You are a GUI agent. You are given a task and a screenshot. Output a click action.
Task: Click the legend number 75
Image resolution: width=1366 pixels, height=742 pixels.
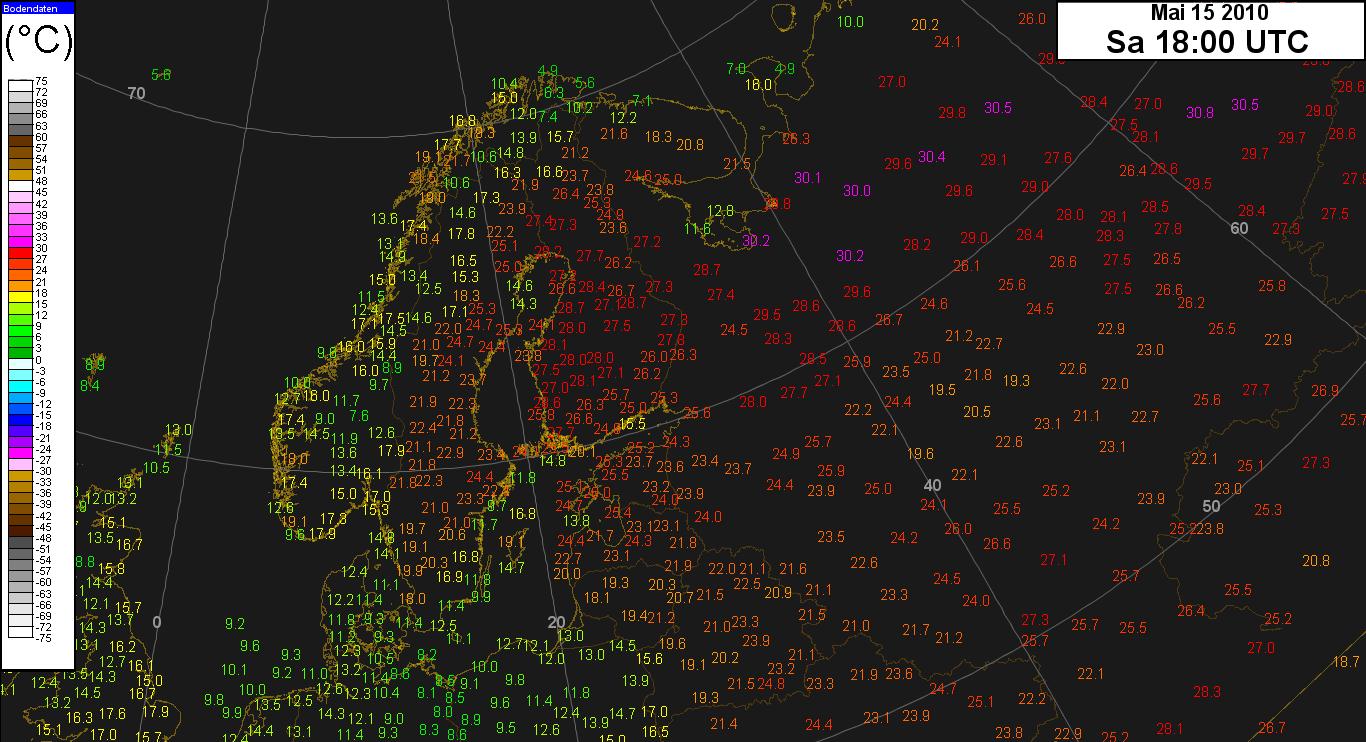point(41,81)
